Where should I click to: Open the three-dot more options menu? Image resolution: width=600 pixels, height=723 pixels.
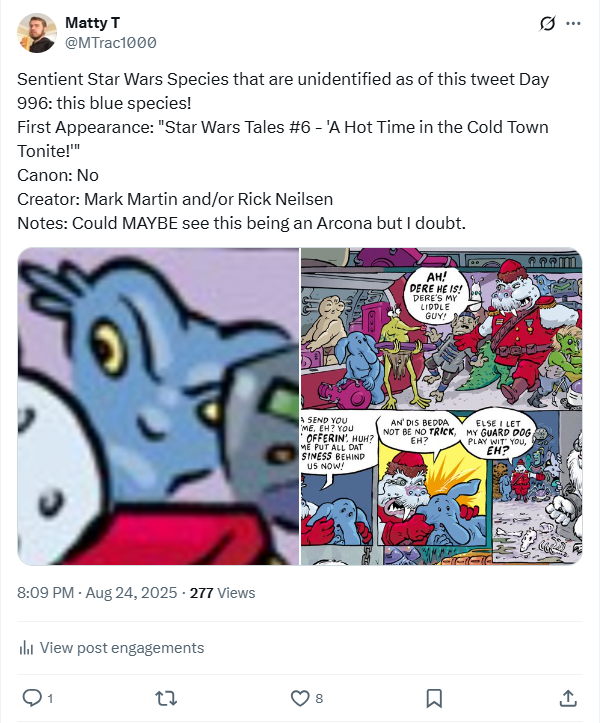tap(573, 23)
